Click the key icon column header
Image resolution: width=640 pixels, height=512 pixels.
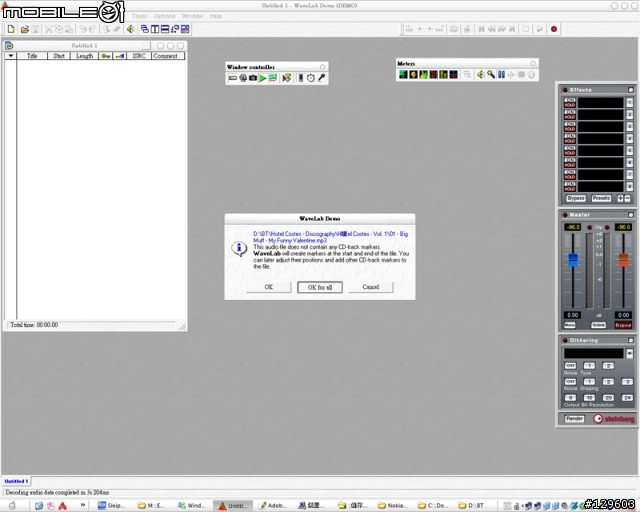106,56
